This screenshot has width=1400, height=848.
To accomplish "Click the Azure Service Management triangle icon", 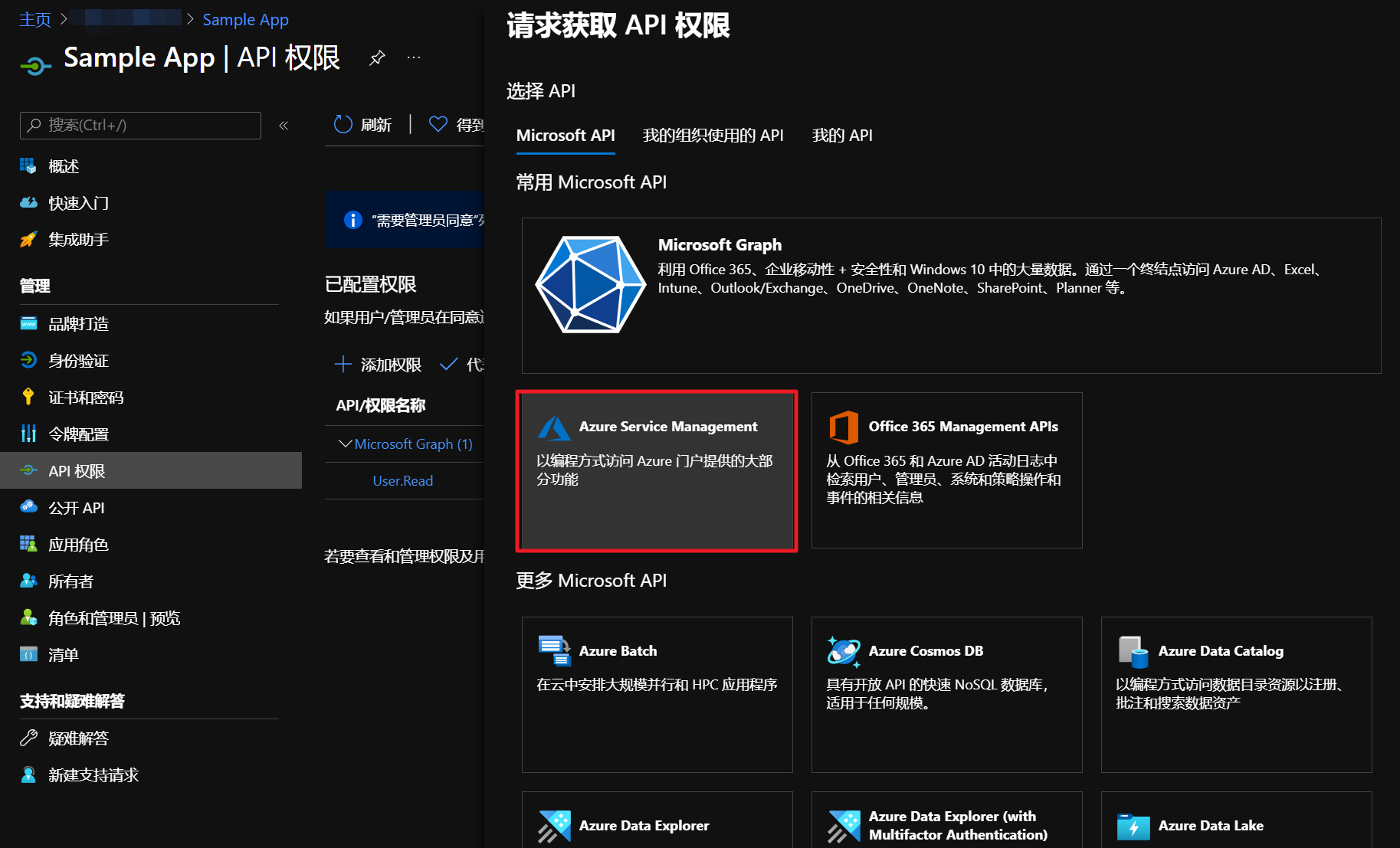I will [x=554, y=427].
